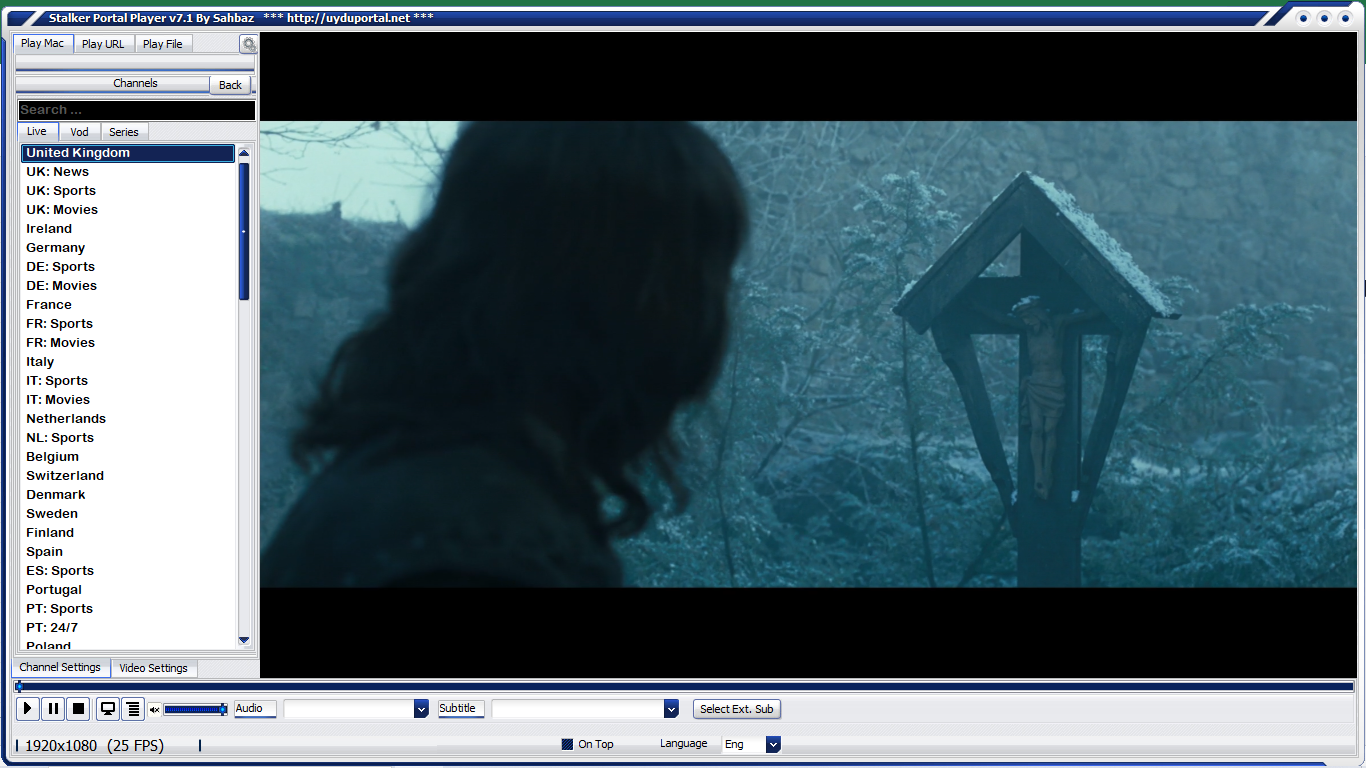Click the video seek progress bar
The image size is (1366, 768).
[684, 687]
